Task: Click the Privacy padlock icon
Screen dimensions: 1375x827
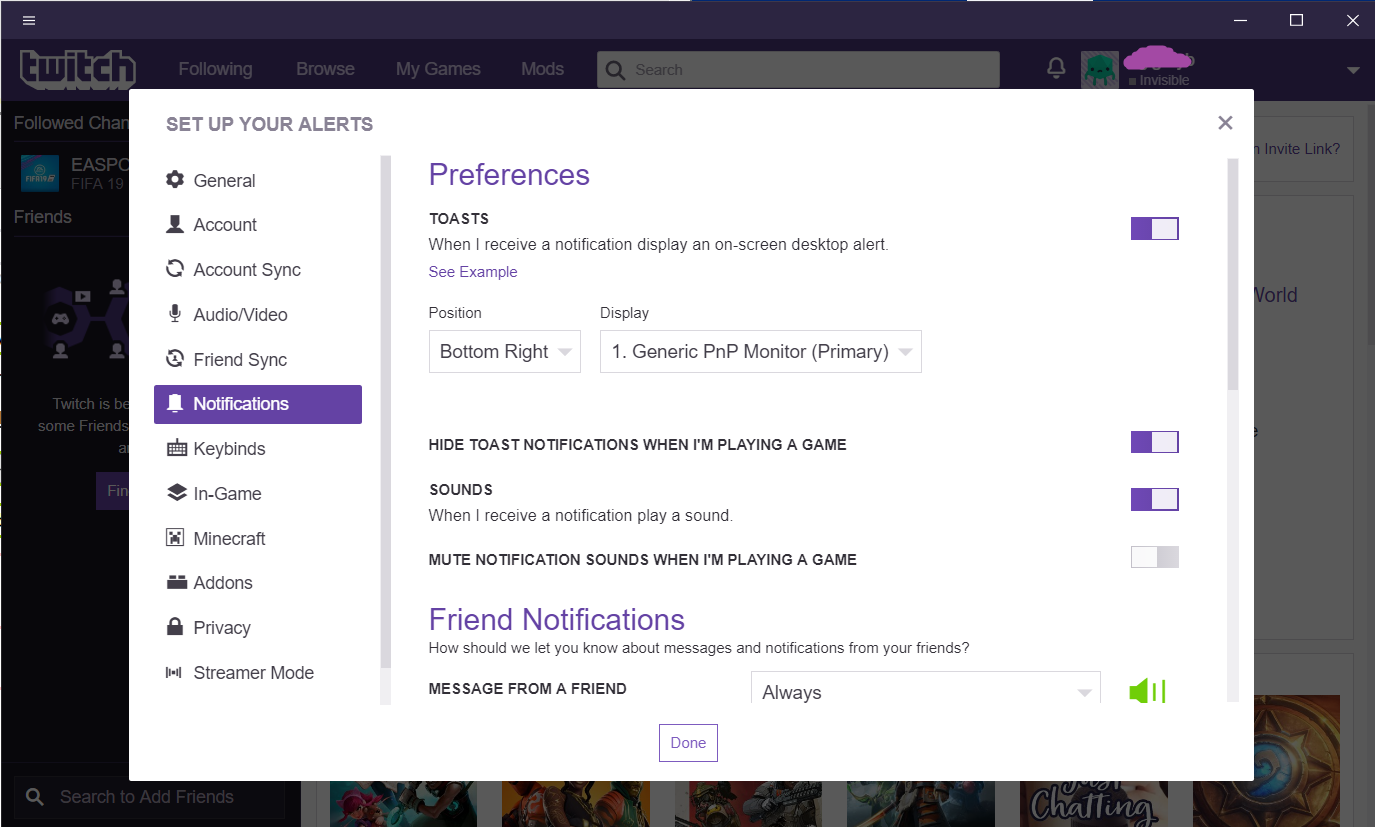Action: 175,627
